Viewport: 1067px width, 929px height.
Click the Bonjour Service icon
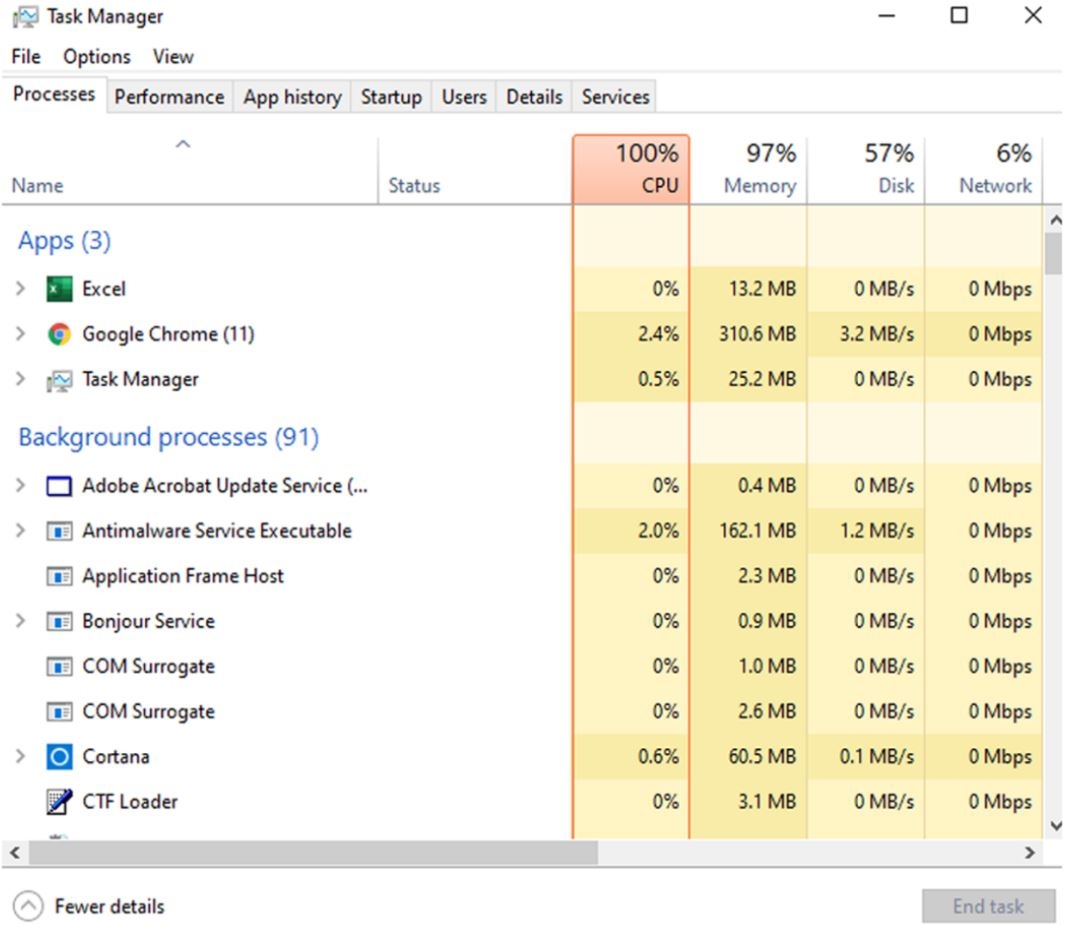click(59, 621)
